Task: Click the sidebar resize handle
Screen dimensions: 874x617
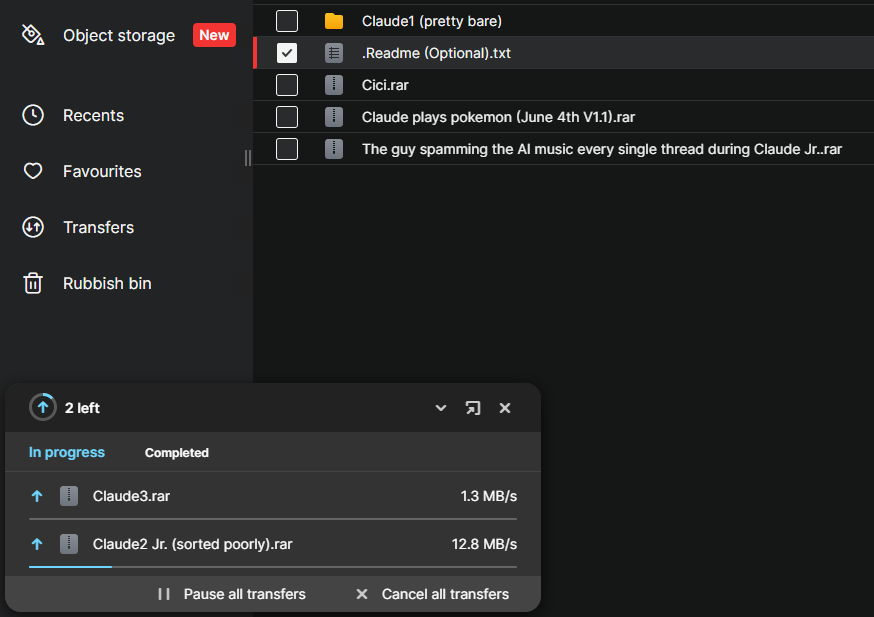Action: [x=247, y=158]
